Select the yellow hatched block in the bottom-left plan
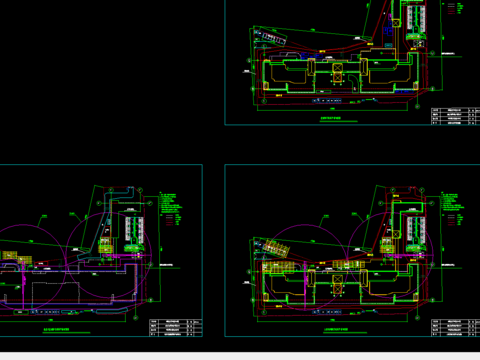 pyautogui.click(x=106, y=246)
